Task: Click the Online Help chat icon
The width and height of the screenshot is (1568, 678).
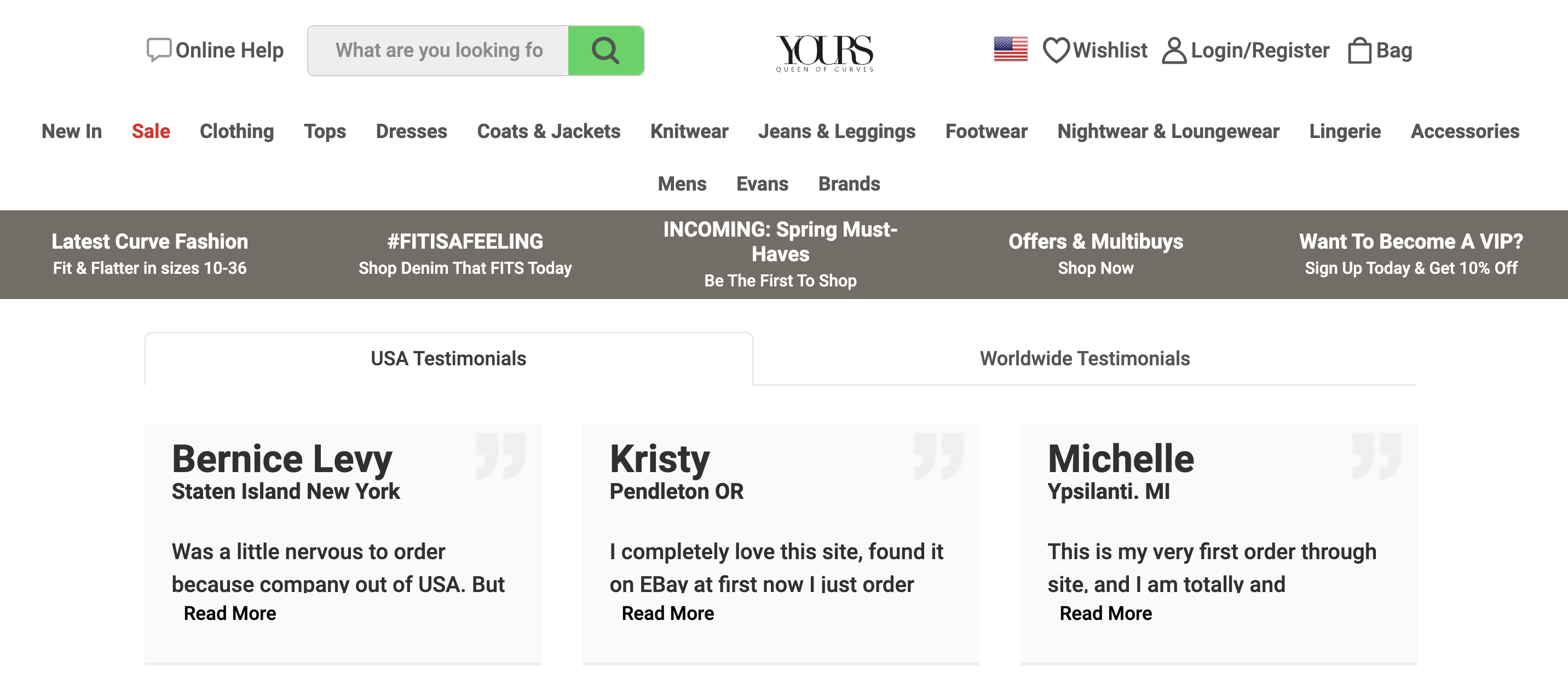Action: click(156, 50)
